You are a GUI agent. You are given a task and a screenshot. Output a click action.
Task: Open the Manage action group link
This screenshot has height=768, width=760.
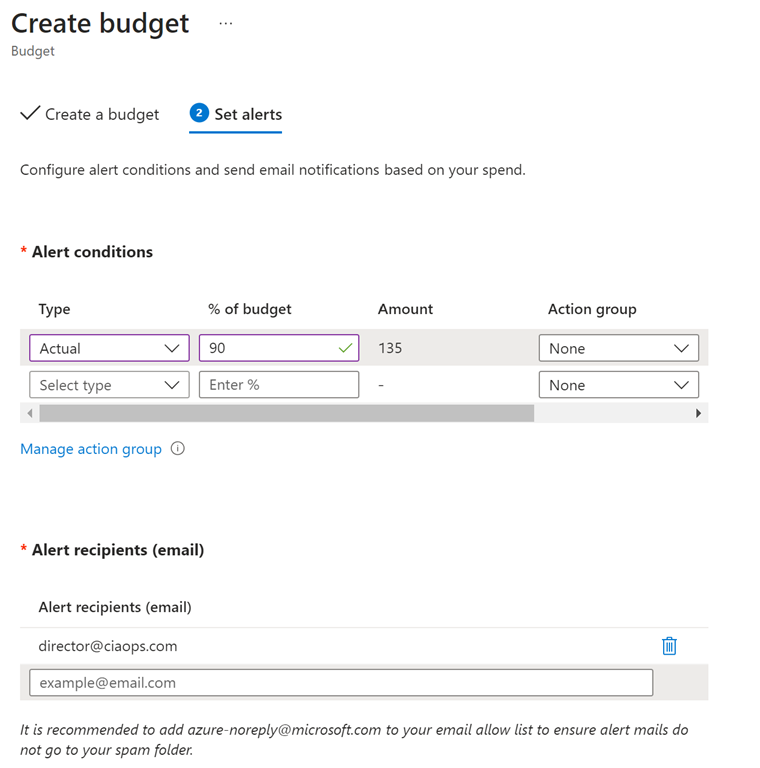pyautogui.click(x=91, y=449)
